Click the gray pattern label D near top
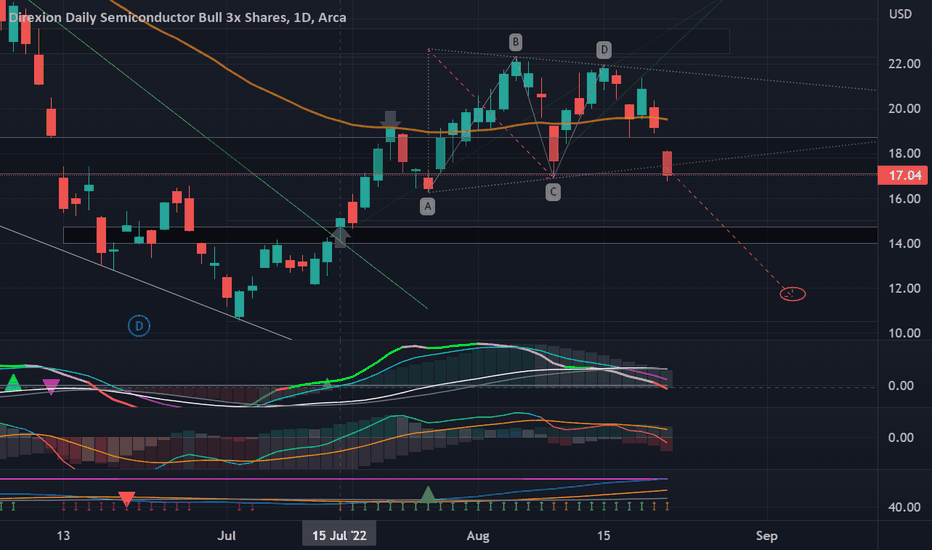 604,50
